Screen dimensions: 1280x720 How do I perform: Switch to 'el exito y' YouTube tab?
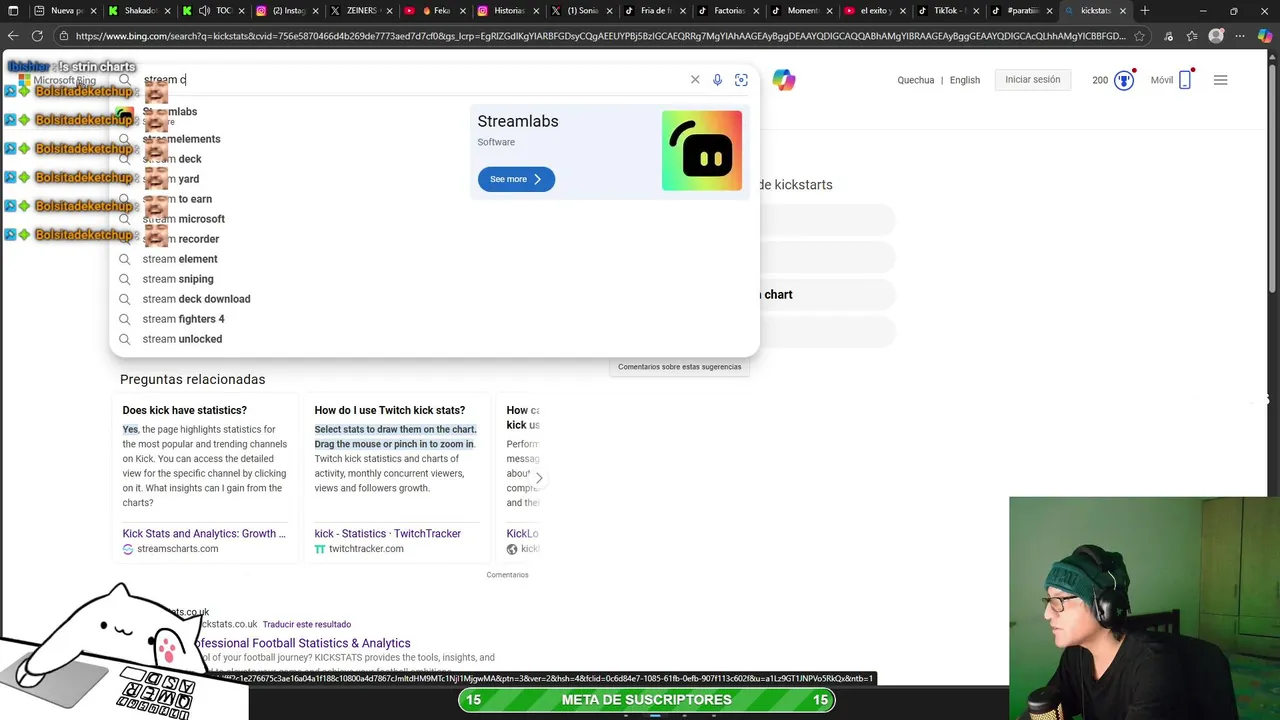873,11
